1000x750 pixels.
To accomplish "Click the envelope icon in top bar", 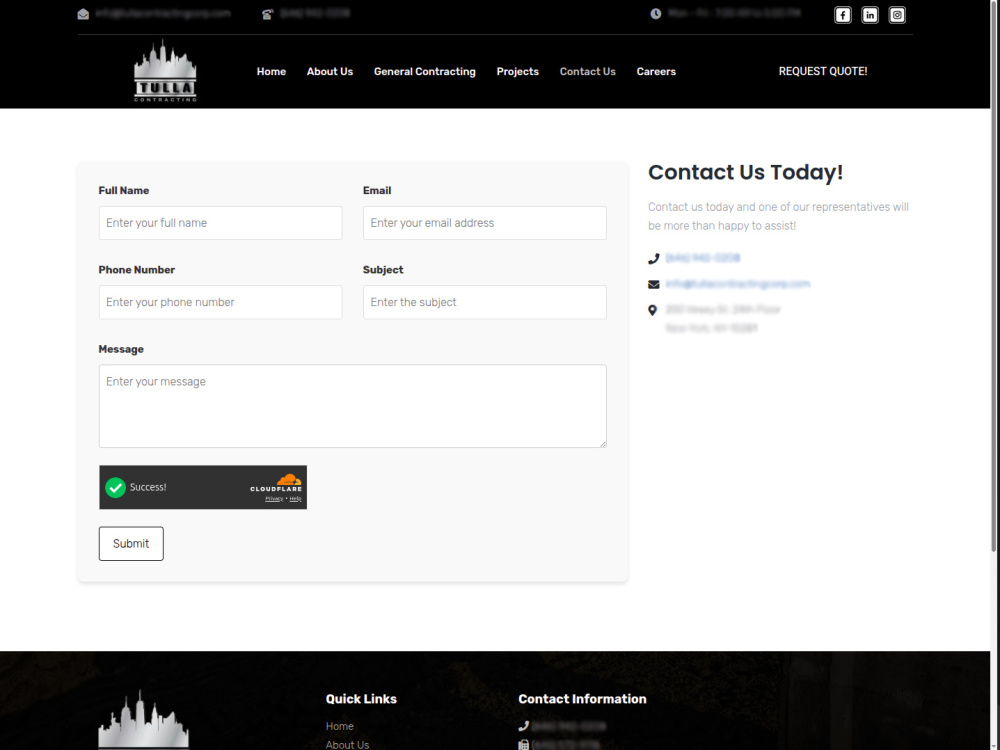I will point(83,14).
